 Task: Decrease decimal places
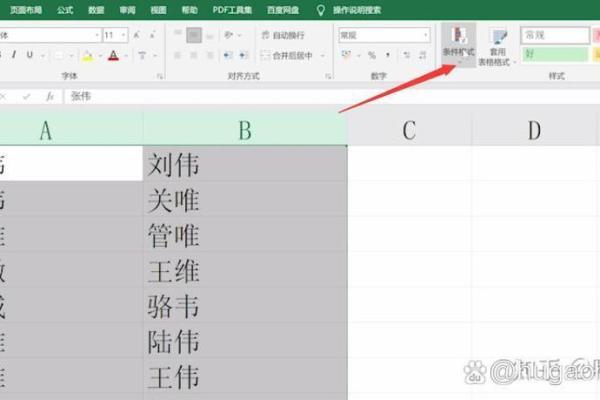[422, 56]
